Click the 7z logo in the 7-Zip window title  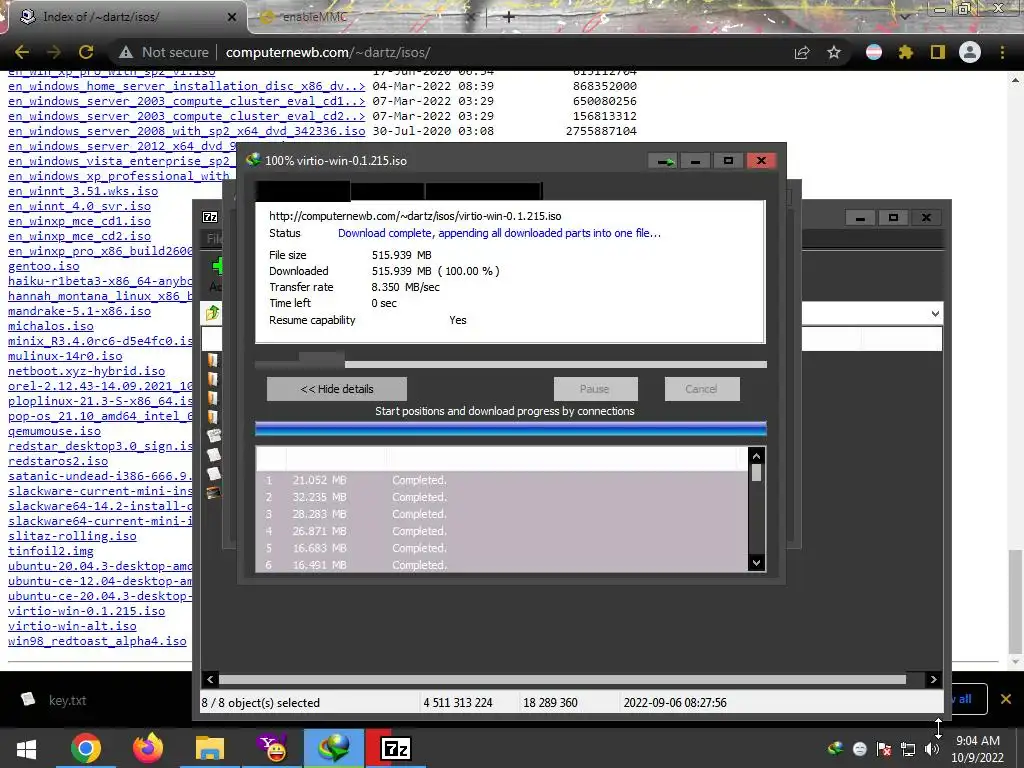coord(210,217)
